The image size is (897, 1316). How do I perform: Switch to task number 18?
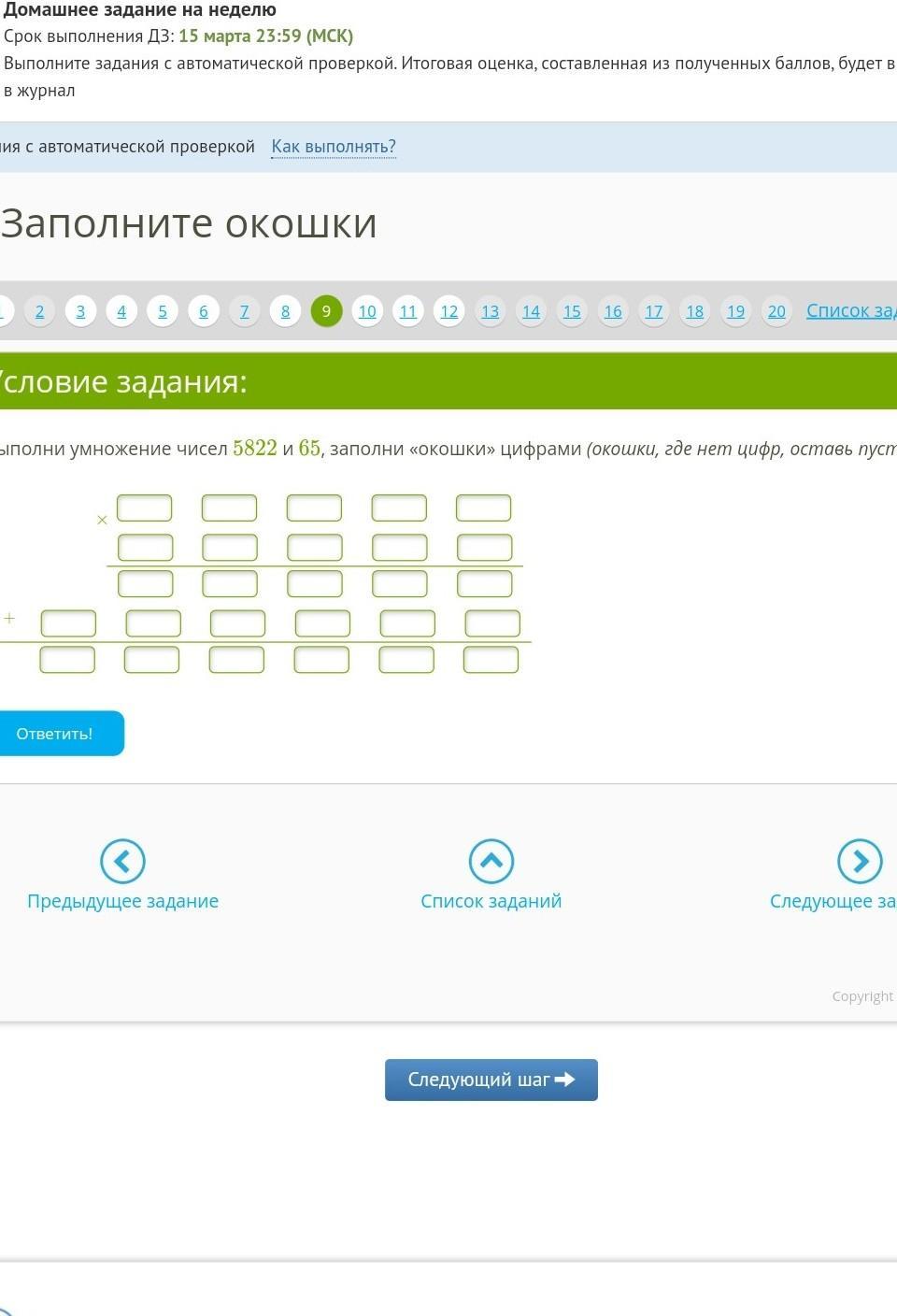695,311
